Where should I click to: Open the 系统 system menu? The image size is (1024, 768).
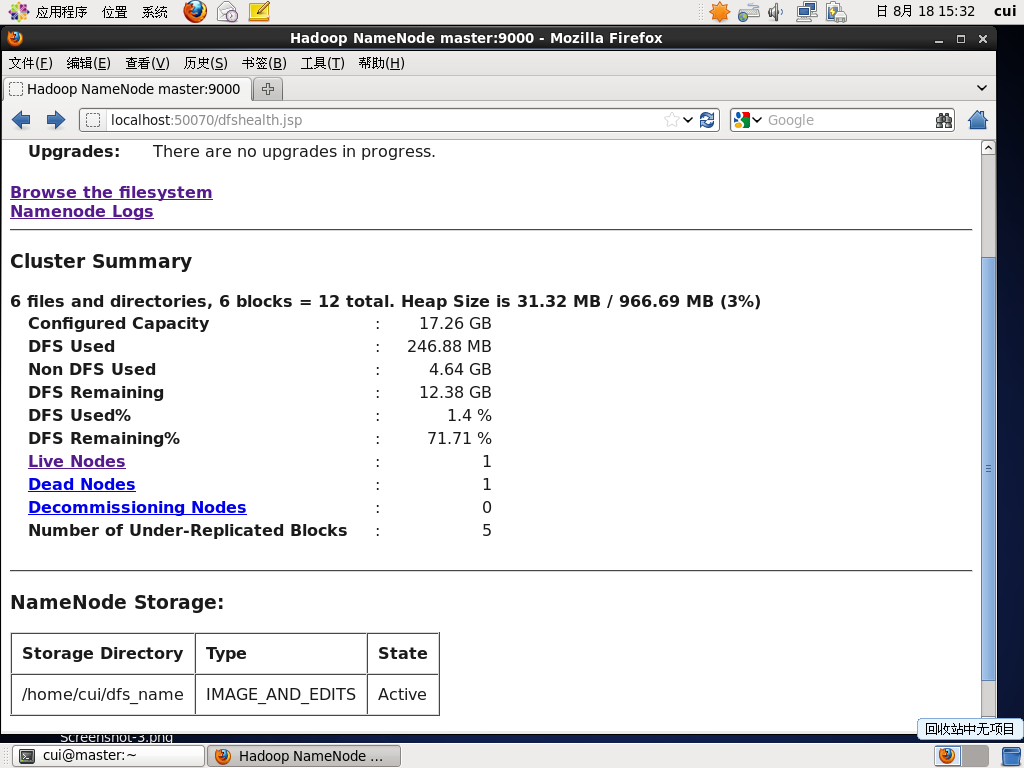155,12
